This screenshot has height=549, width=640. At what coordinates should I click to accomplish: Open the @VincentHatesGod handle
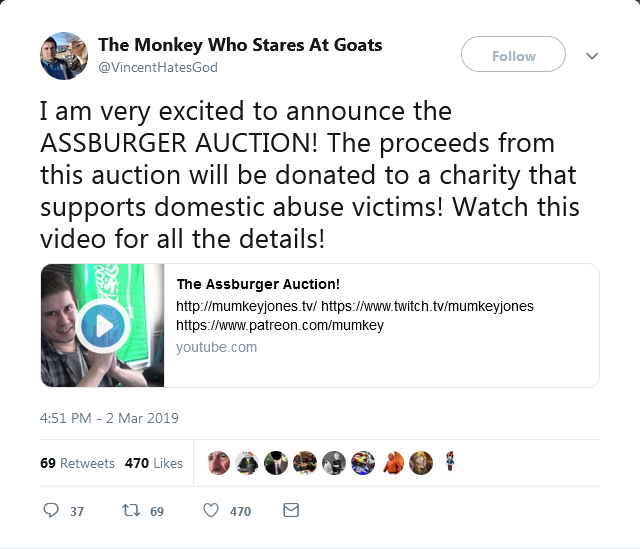click(x=158, y=67)
